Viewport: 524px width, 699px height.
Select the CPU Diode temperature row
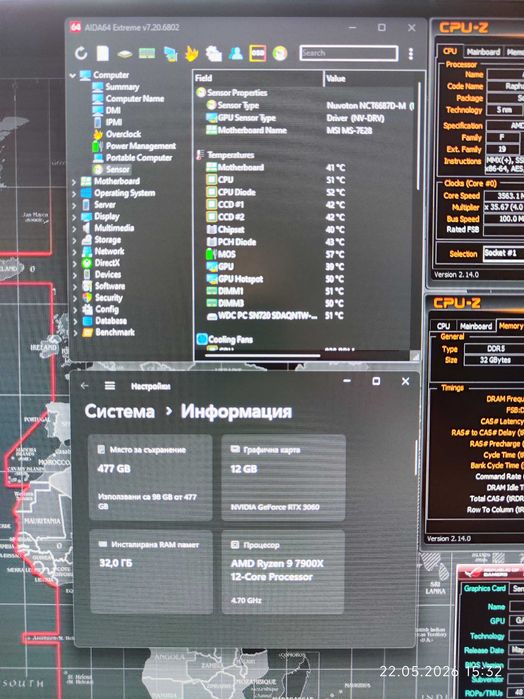(x=308, y=192)
